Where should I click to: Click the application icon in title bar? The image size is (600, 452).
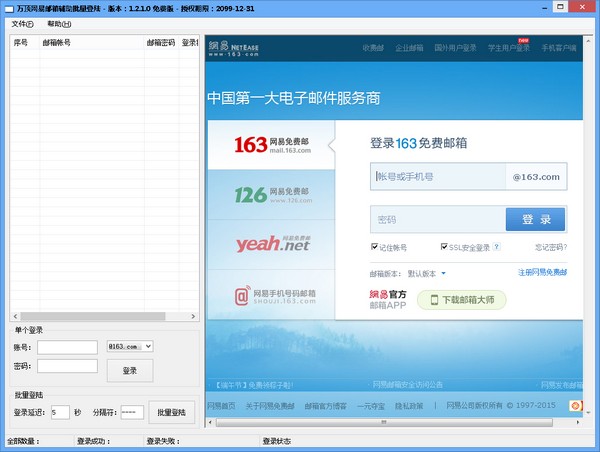[x=9, y=8]
